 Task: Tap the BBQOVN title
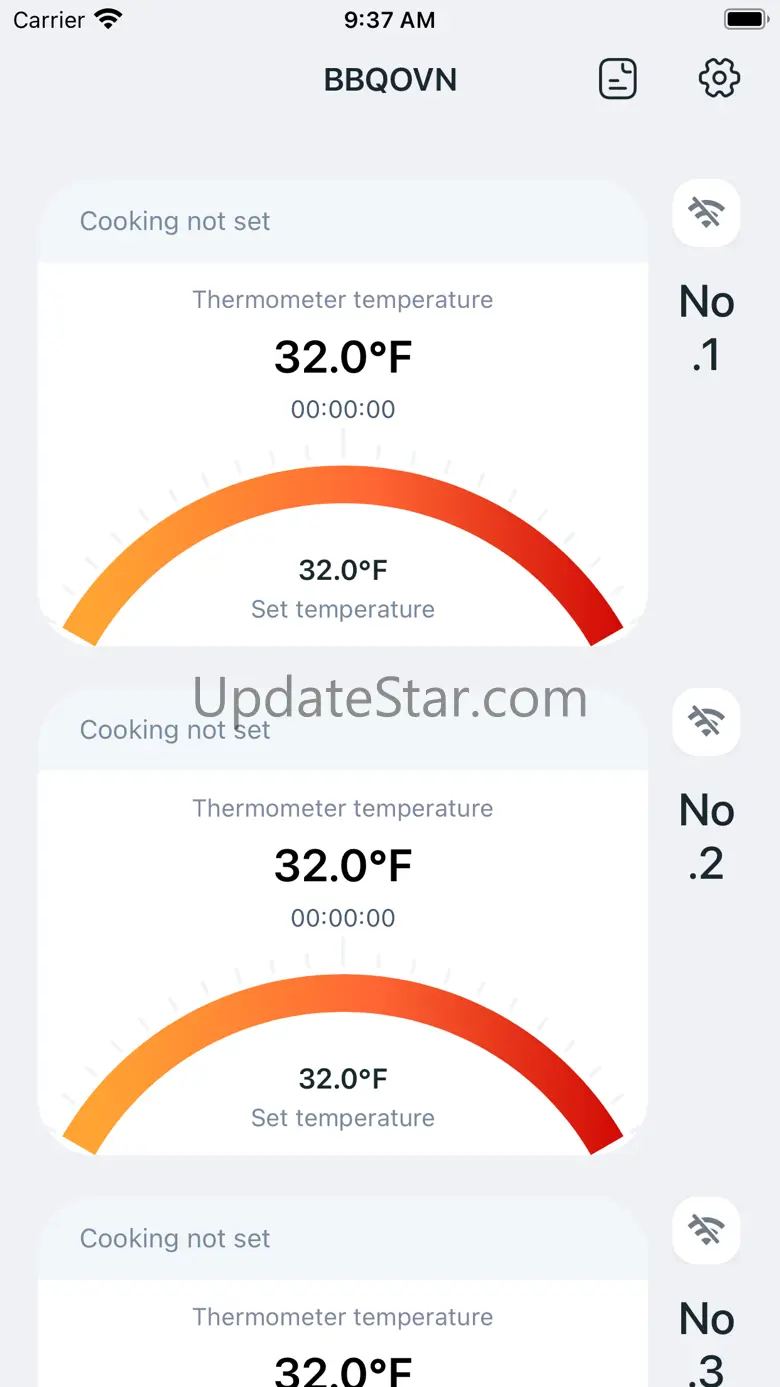[x=390, y=79]
